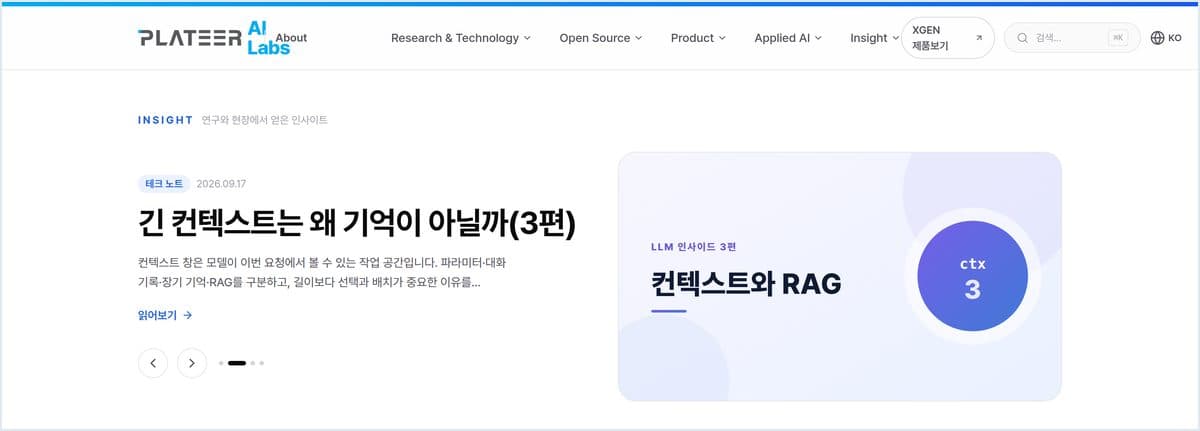Click the XGEN 제품보기 button

pos(947,38)
